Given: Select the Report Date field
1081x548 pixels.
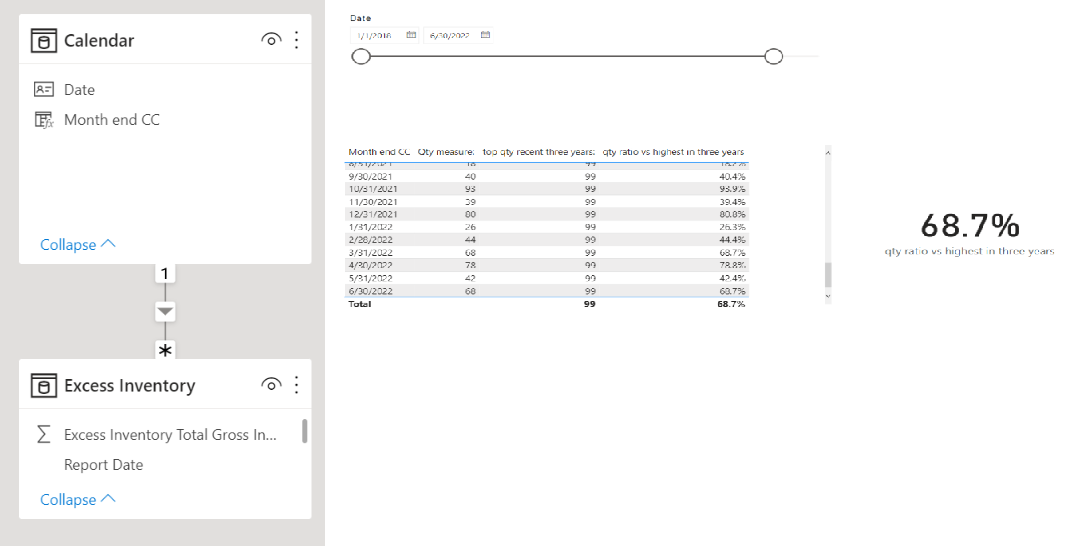Looking at the screenshot, I should 103,465.
